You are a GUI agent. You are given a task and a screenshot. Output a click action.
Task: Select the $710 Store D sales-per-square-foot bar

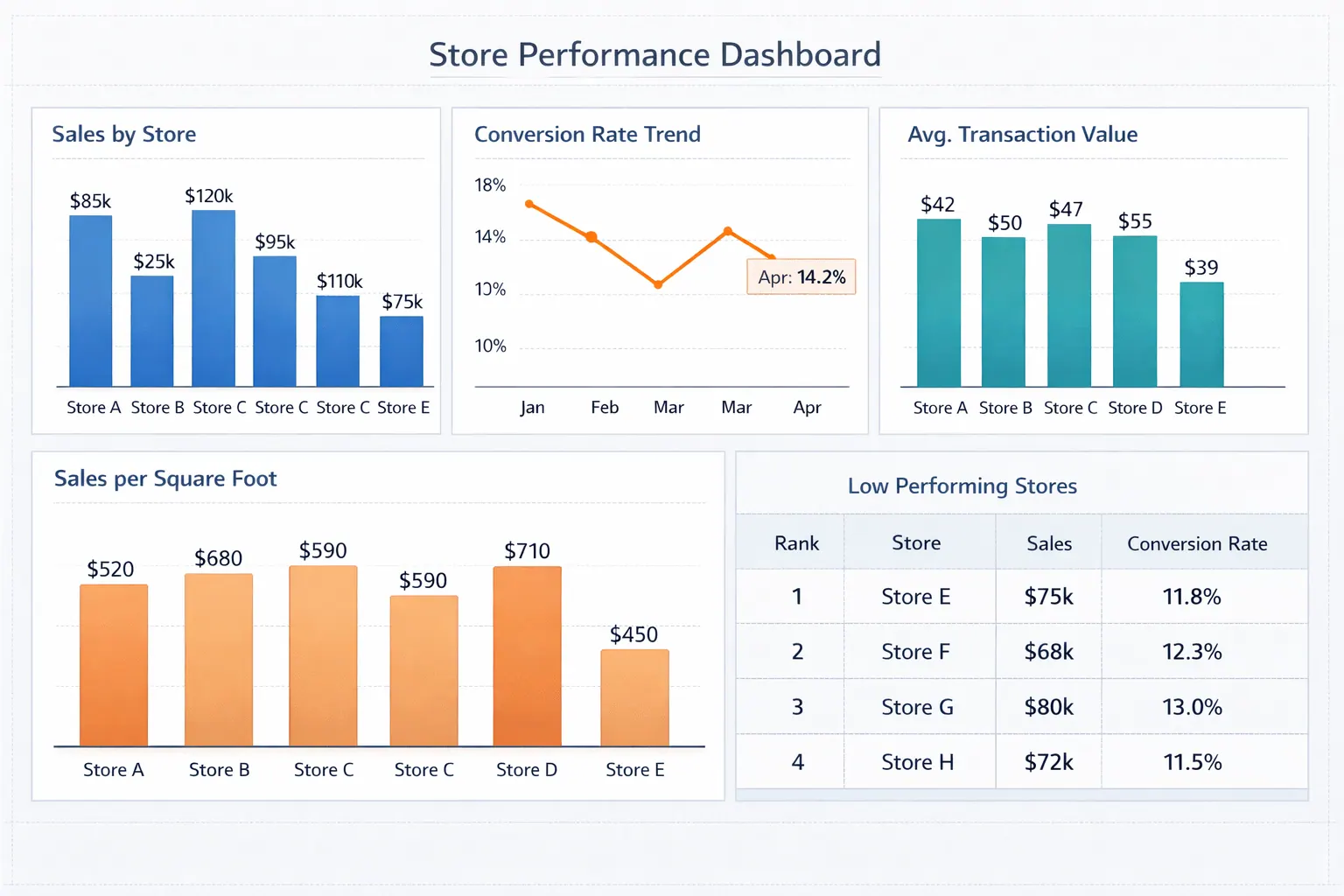click(526, 656)
